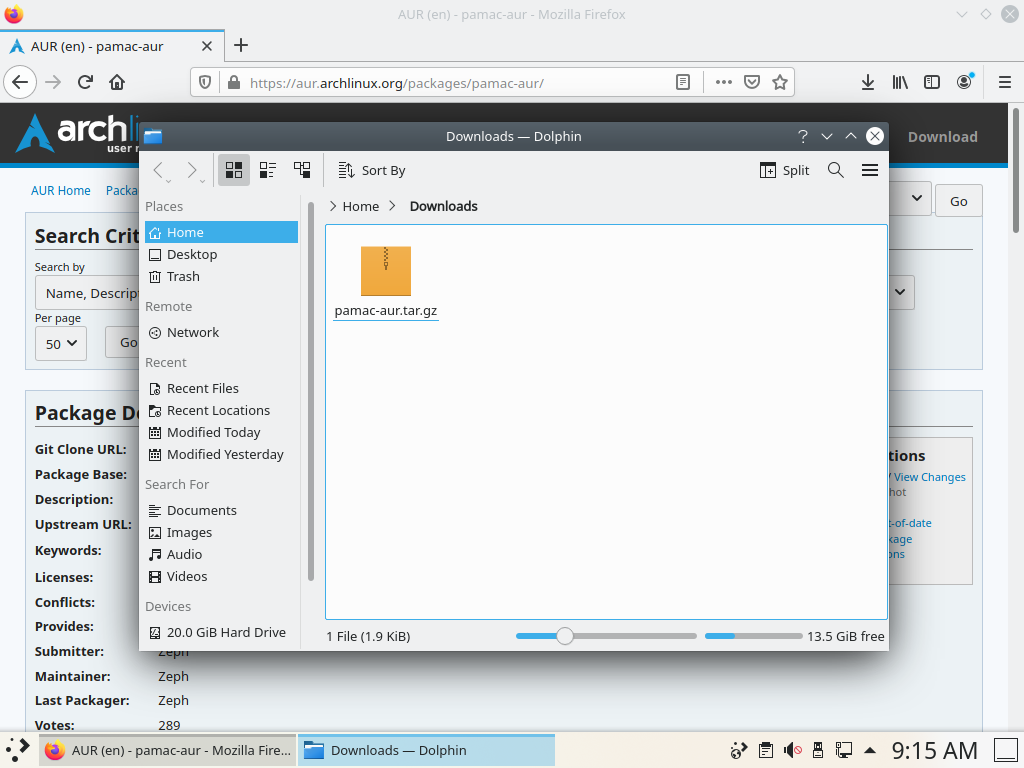Switch Dolphin to Icons view mode

(234, 170)
